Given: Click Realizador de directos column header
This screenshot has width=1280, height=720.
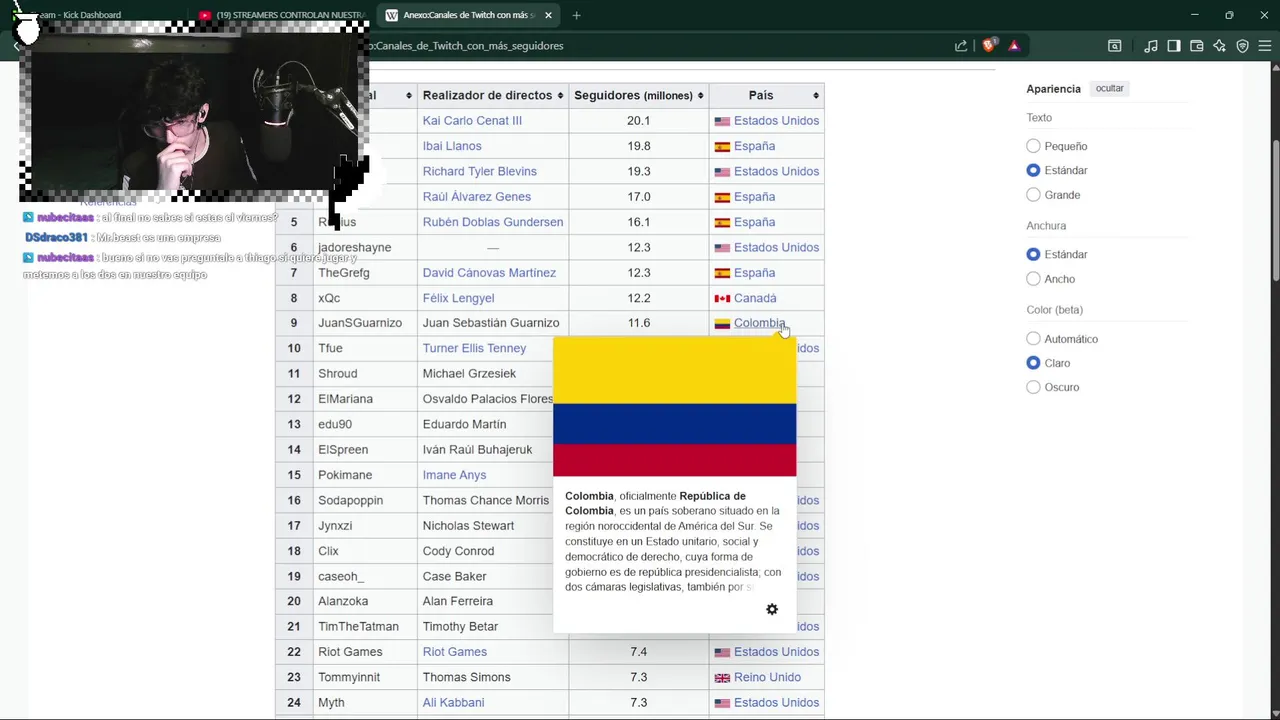Looking at the screenshot, I should 493,96.
